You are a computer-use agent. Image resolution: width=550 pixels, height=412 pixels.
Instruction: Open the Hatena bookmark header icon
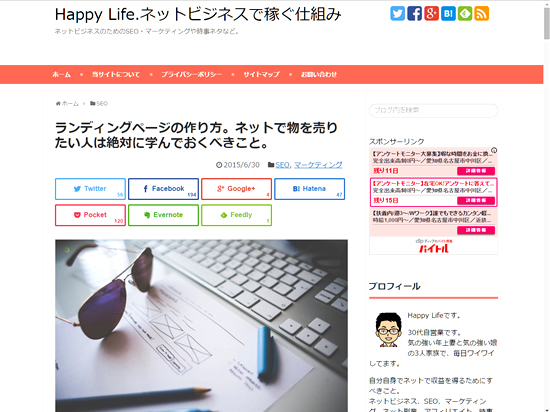click(x=448, y=14)
